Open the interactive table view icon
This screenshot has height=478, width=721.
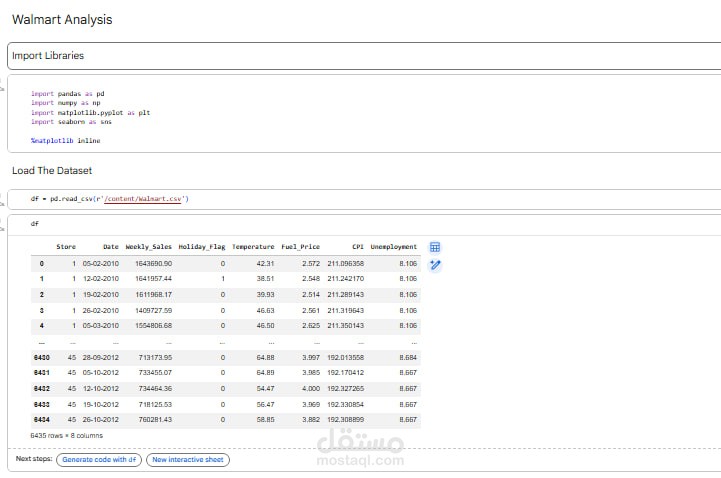pos(435,247)
